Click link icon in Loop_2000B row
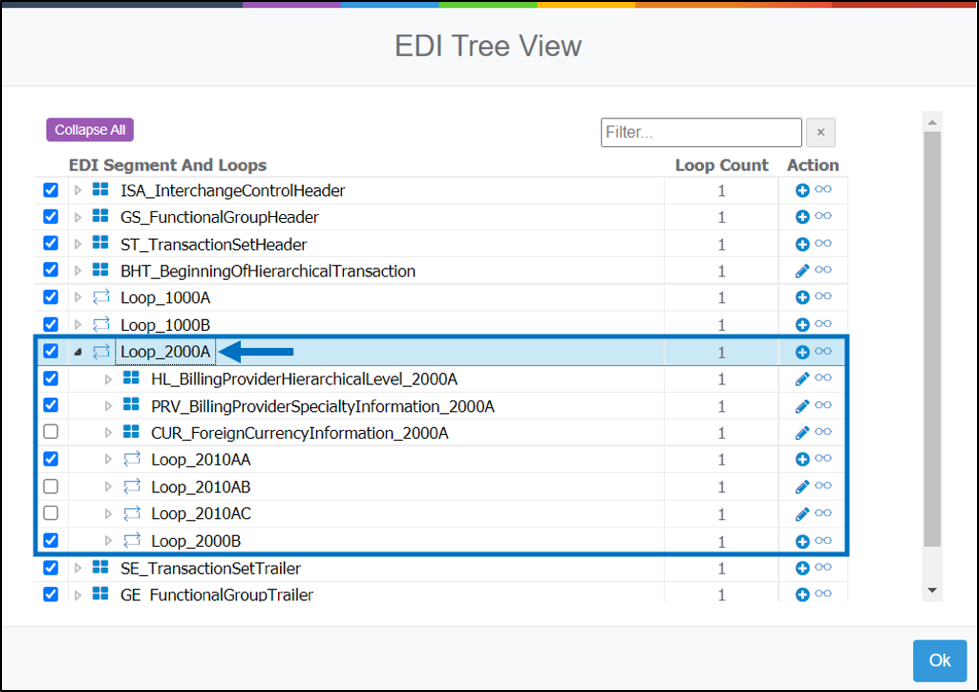The image size is (979, 692). tap(823, 540)
